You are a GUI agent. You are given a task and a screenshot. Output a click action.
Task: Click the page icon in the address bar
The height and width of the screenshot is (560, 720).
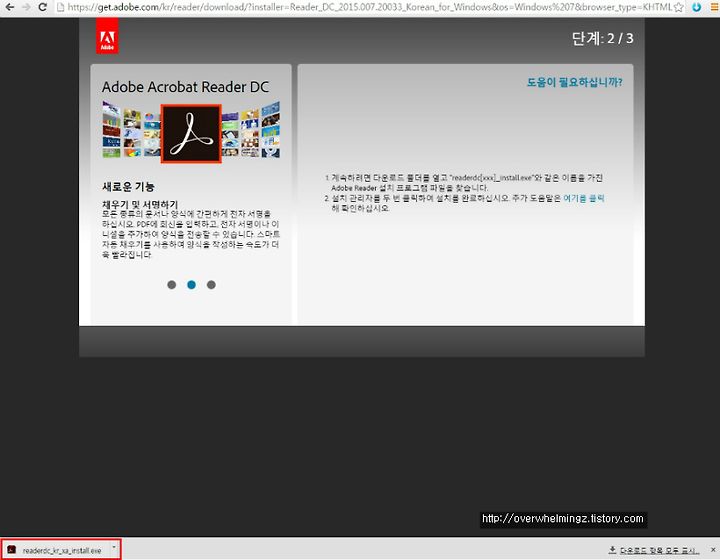pos(60,7)
